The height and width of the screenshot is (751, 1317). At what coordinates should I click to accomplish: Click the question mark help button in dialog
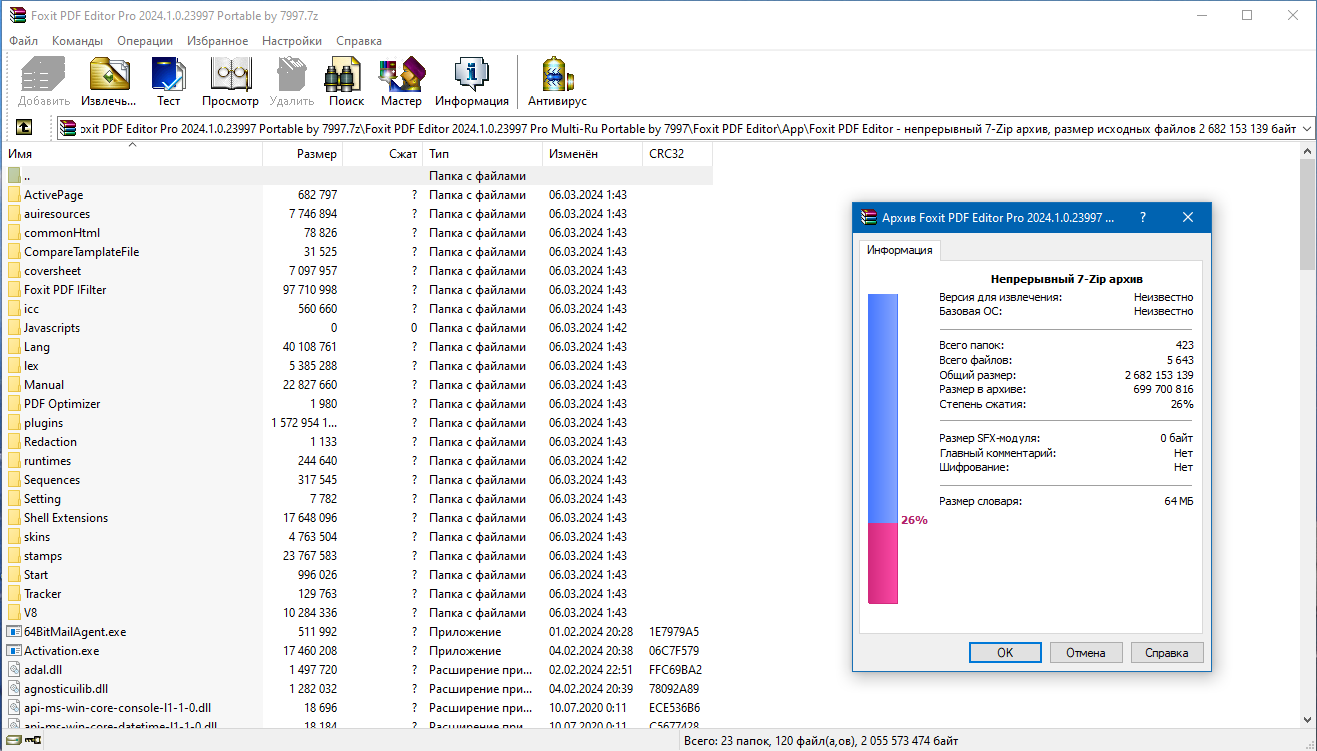click(1143, 218)
